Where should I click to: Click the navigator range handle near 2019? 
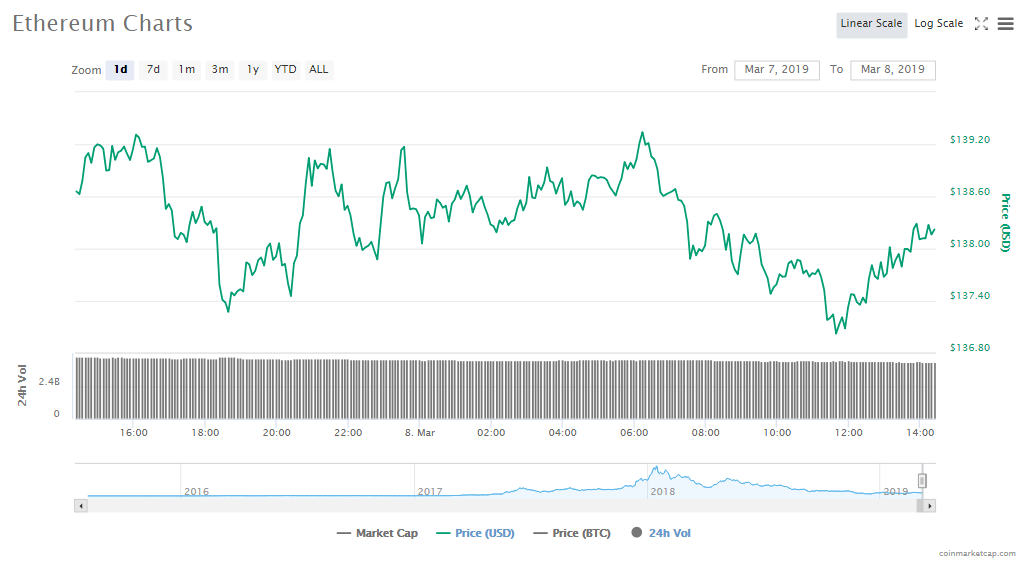click(x=922, y=481)
